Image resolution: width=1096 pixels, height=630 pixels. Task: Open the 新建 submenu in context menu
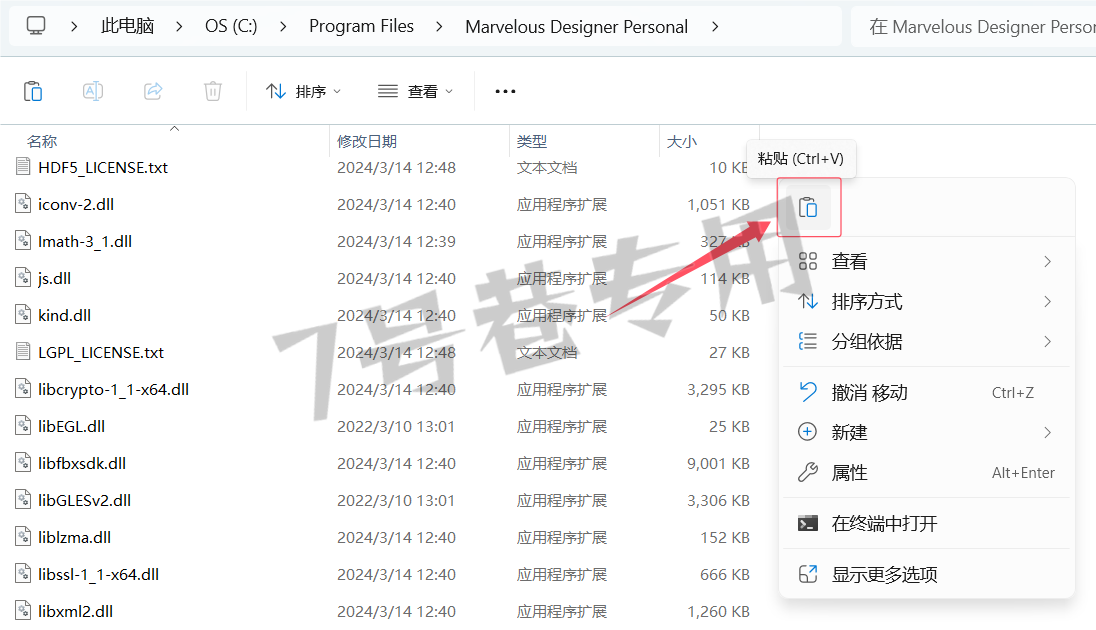926,432
